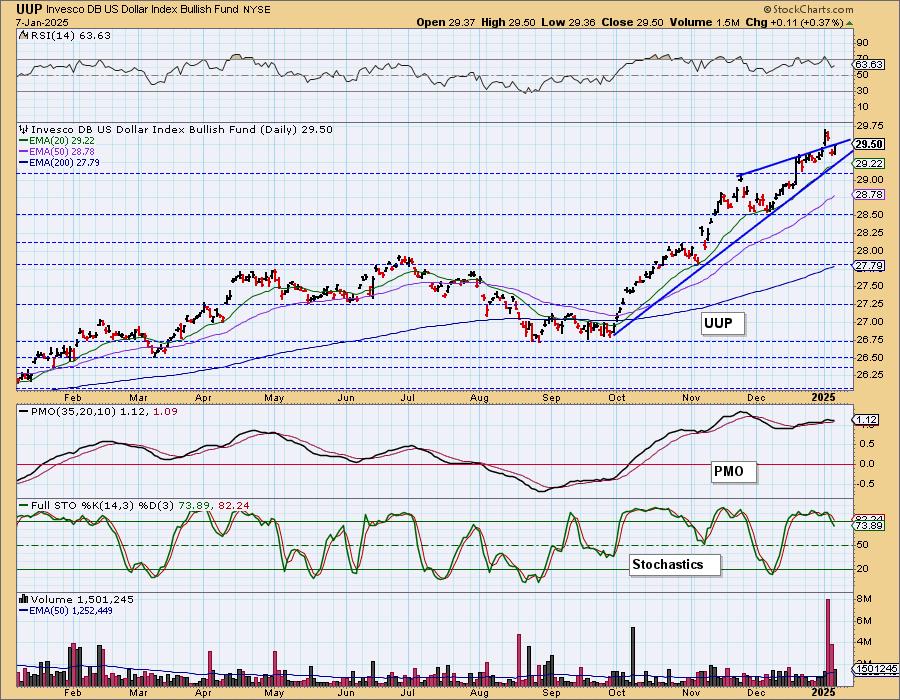Viewport: 900px width, 700px height.
Task: Click the 29.22 EMA price tag
Action: (869, 164)
